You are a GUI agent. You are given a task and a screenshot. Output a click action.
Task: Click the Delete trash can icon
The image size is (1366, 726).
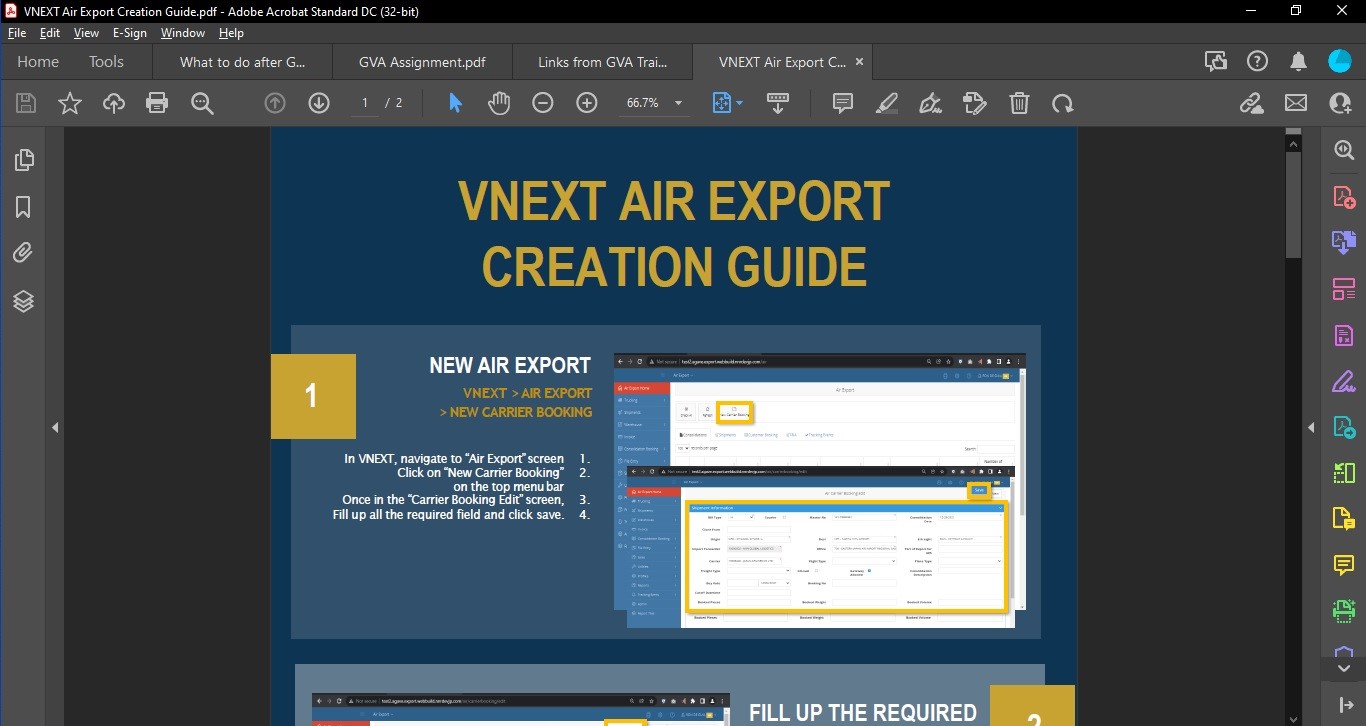click(1019, 103)
